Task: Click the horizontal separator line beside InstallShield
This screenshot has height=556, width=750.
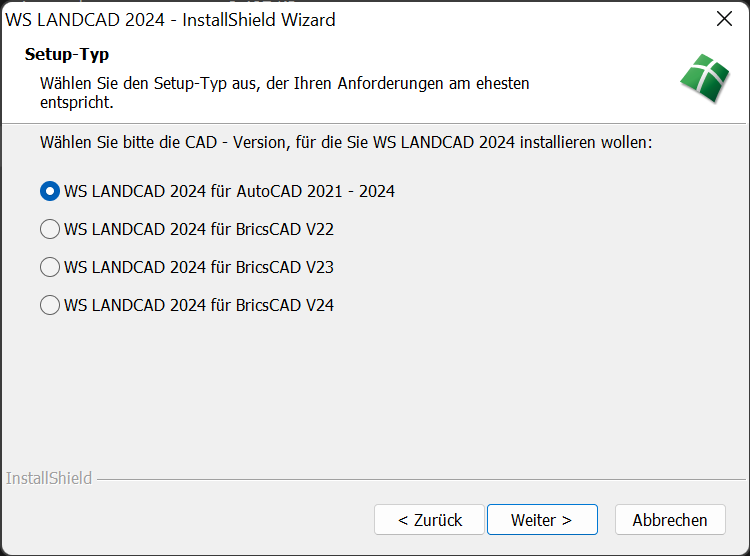Action: click(x=400, y=479)
